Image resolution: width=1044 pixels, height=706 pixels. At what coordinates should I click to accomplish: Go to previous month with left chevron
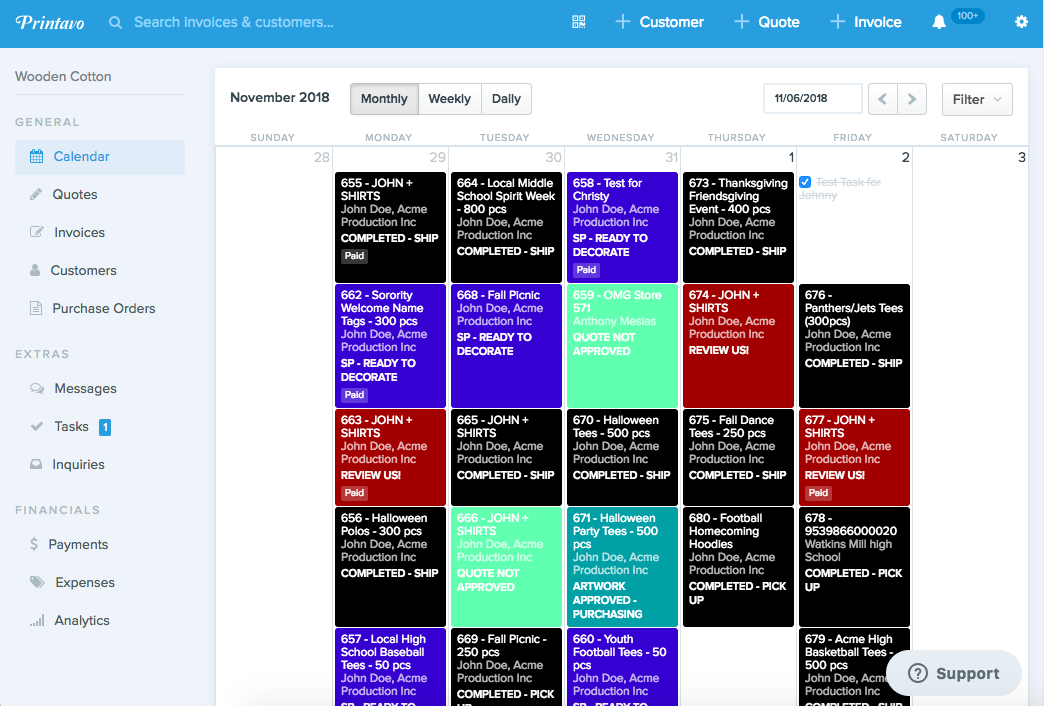coord(883,99)
